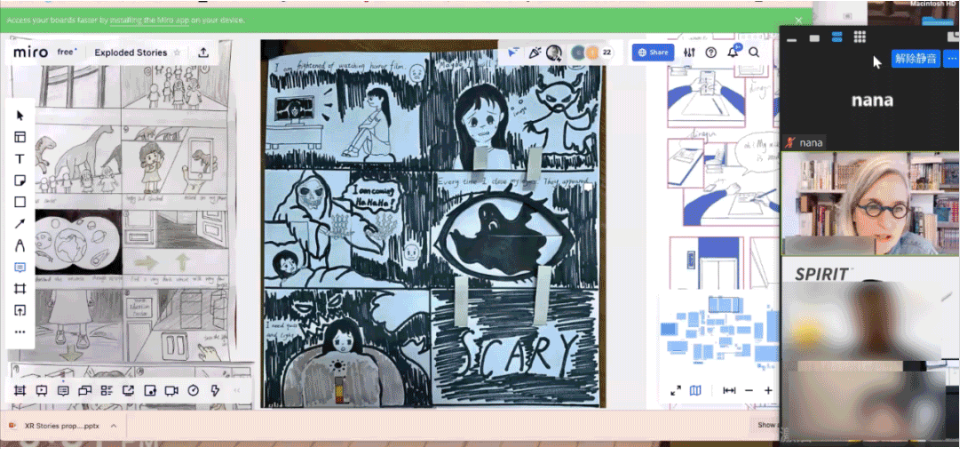Click the blue Share button
The width and height of the screenshot is (960, 449).
[653, 52]
